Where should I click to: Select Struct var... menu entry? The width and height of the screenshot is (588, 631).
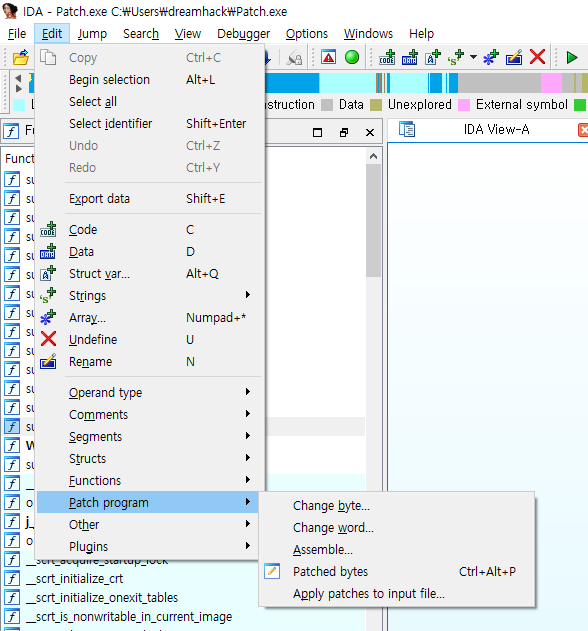coord(150,274)
